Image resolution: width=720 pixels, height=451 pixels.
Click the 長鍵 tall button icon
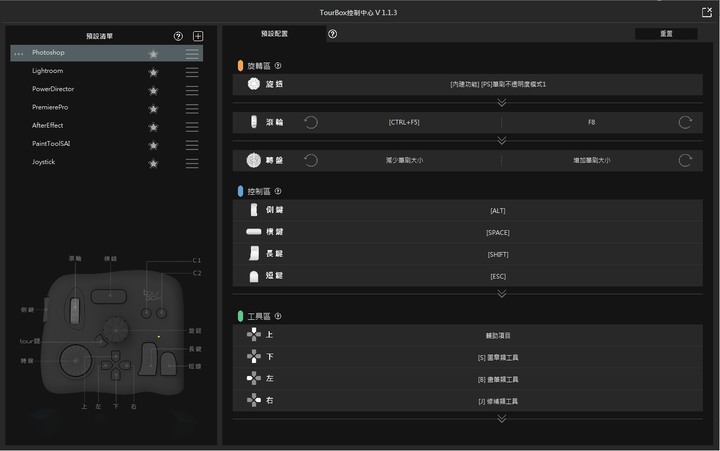pyautogui.click(x=254, y=253)
